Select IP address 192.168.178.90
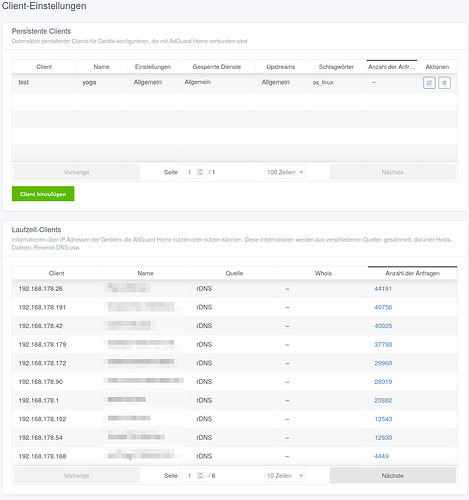The height and width of the screenshot is (500, 469). pos(41,382)
